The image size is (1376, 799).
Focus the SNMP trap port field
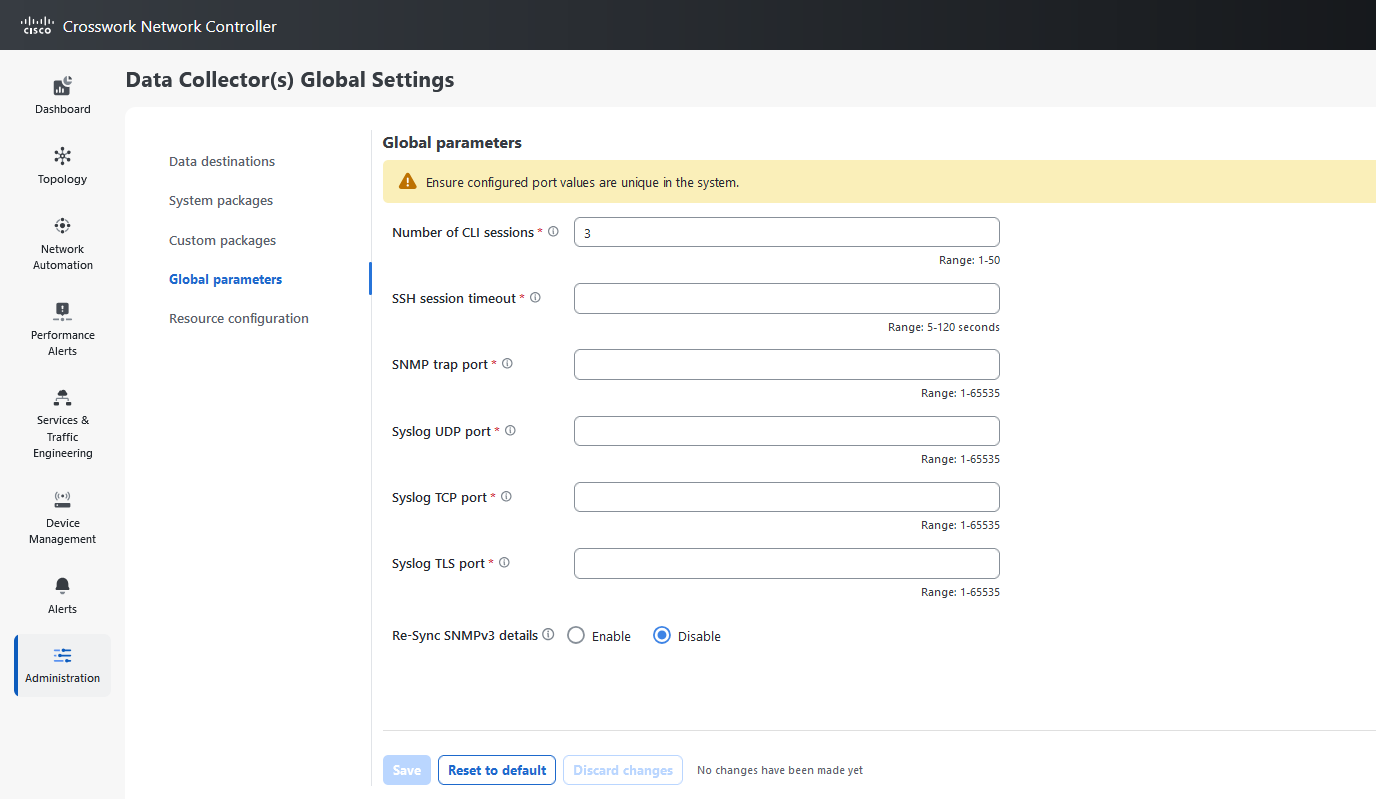click(x=787, y=364)
